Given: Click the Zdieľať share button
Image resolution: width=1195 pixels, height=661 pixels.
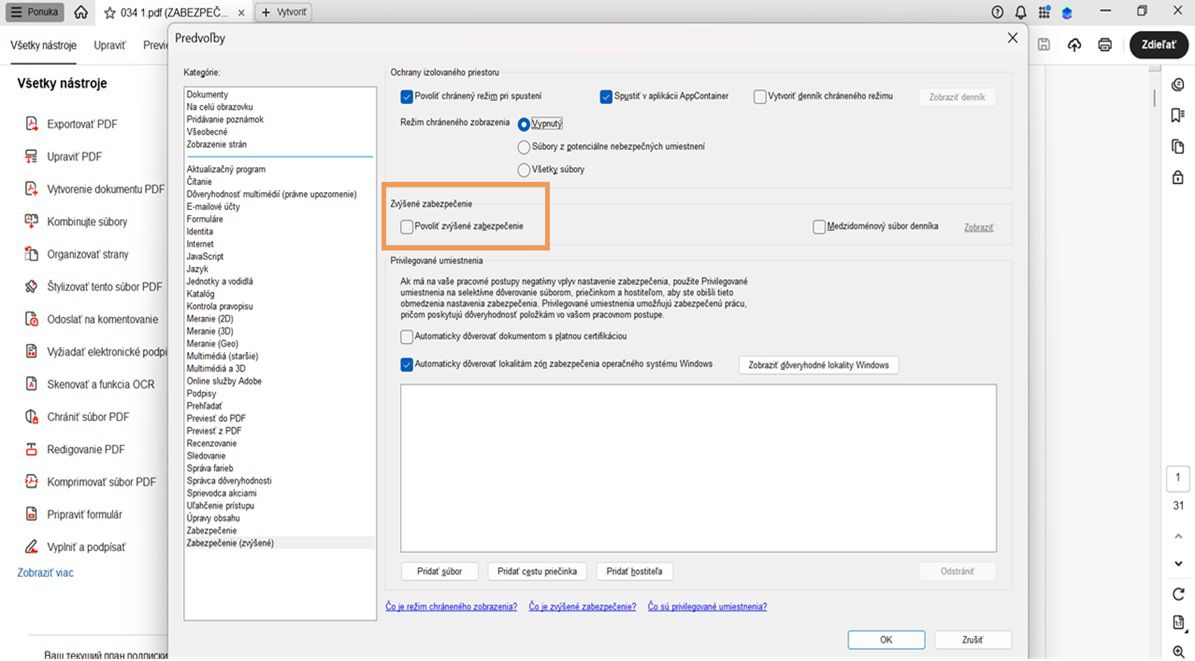Looking at the screenshot, I should click(1158, 44).
